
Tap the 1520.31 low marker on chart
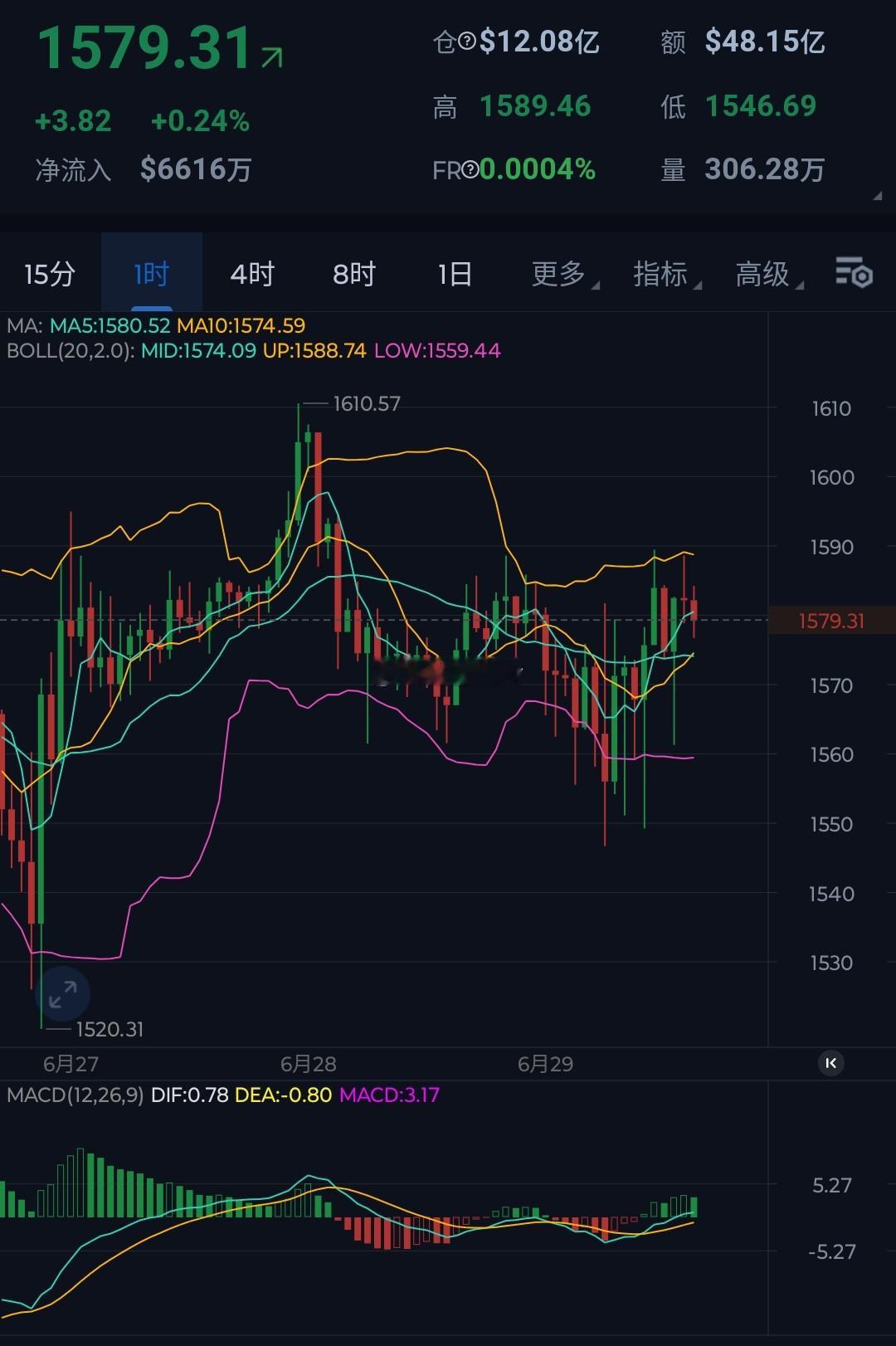[110, 1029]
